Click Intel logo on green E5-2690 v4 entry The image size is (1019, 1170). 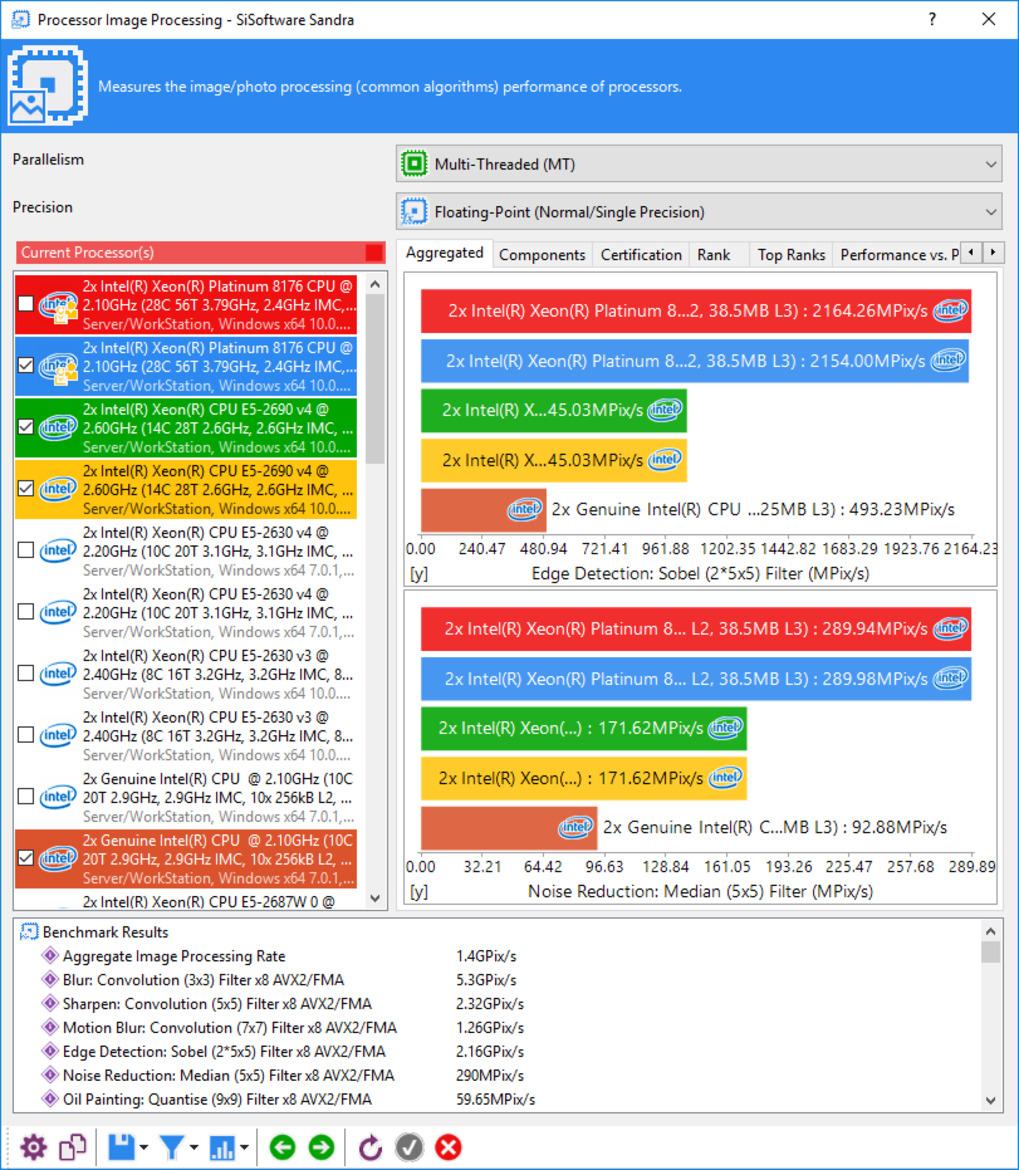(x=57, y=428)
